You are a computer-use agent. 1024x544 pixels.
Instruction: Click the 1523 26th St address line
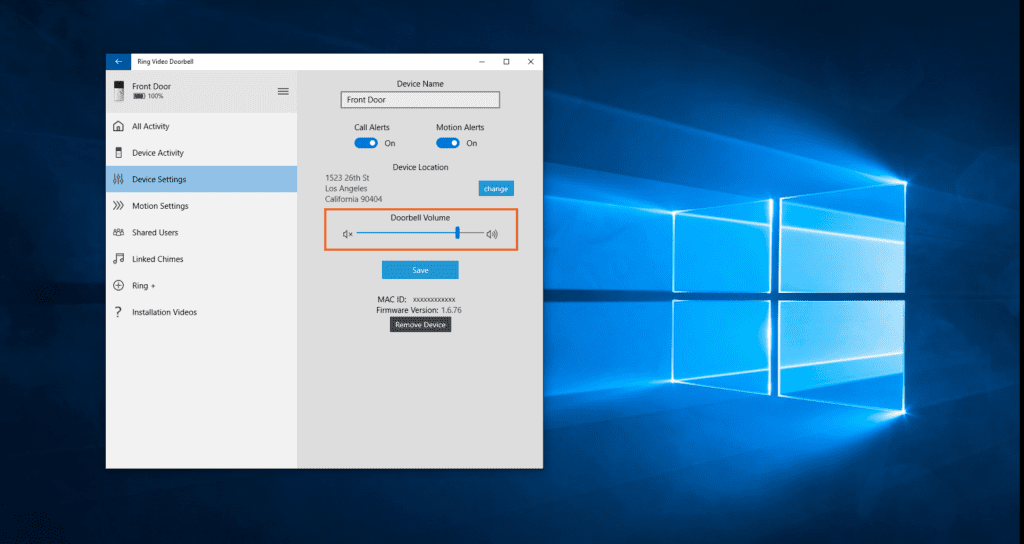pyautogui.click(x=347, y=178)
